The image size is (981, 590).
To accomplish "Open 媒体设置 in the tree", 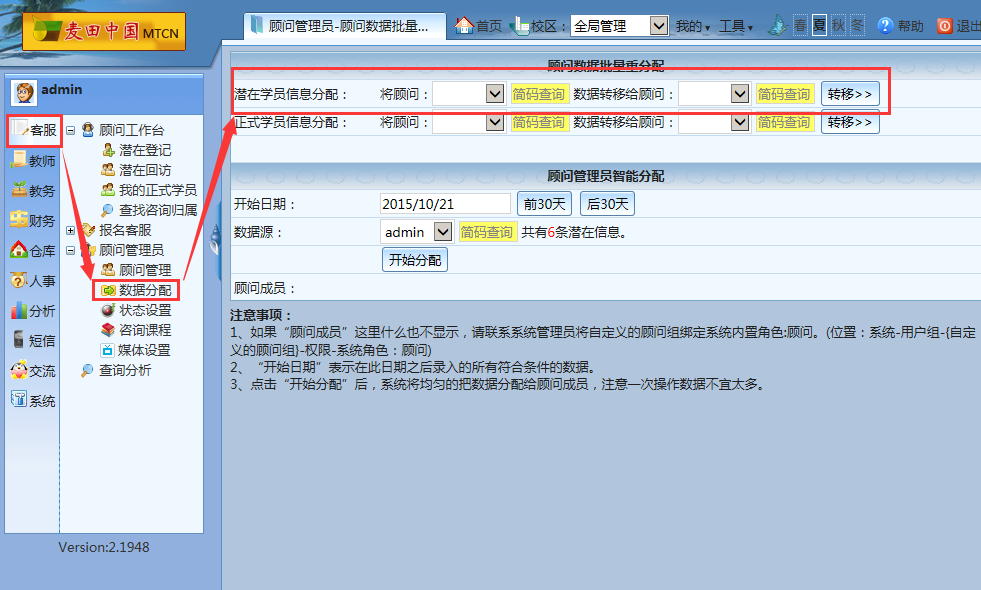I will (x=144, y=350).
